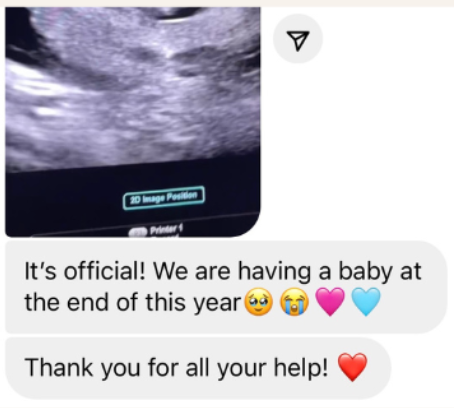Click the pleading face emoji
Image resolution: width=454 pixels, height=408 pixels.
pos(259,302)
